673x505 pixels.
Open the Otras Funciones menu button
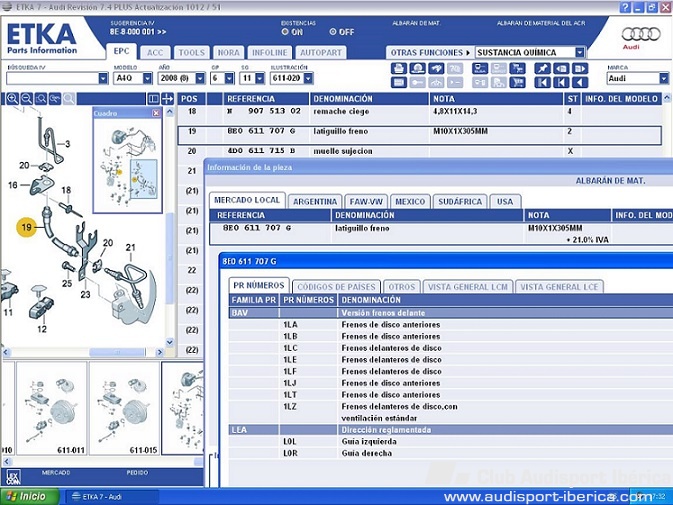(429, 52)
